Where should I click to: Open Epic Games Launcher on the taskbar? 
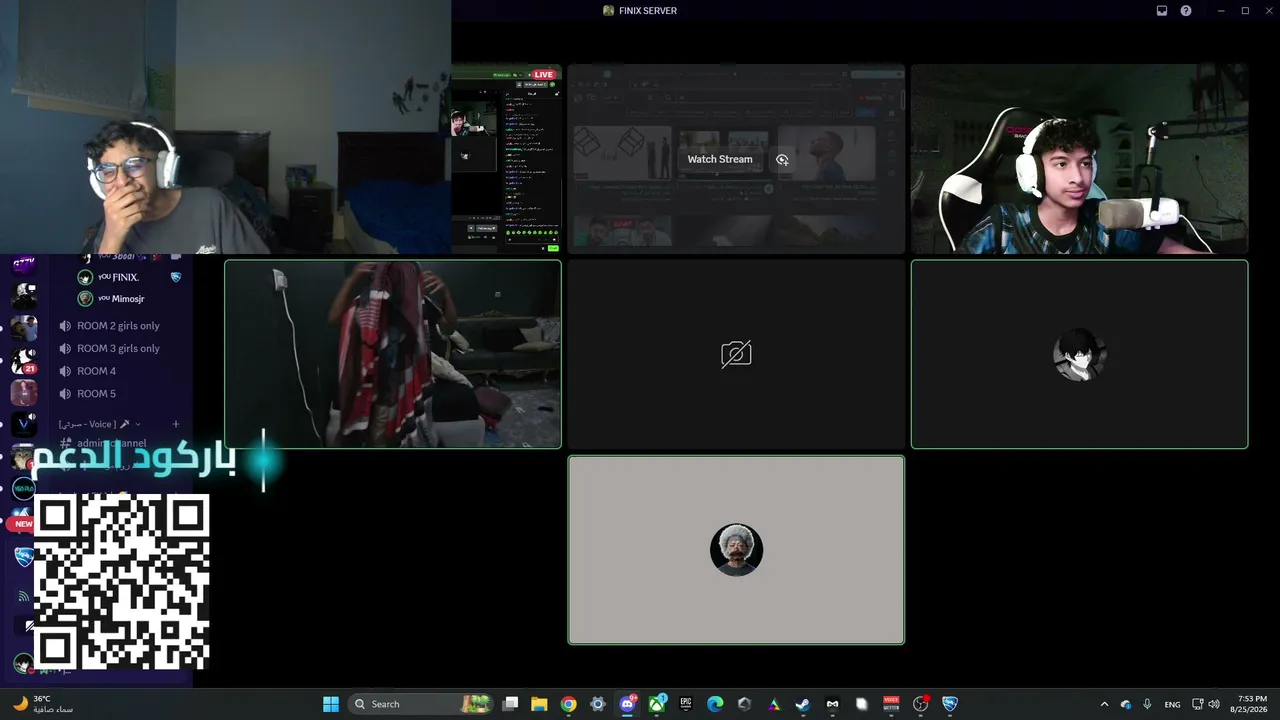[686, 704]
